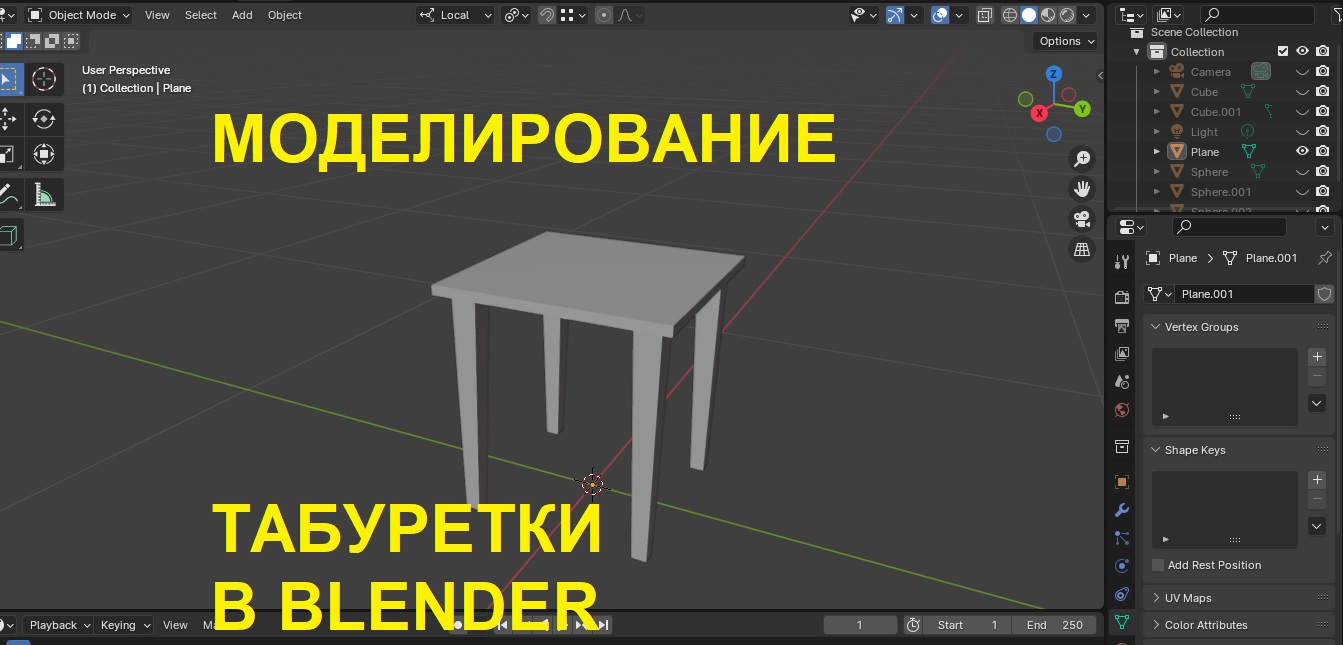The width and height of the screenshot is (1343, 645).
Task: Activate the Cursor tool
Action: [44, 79]
